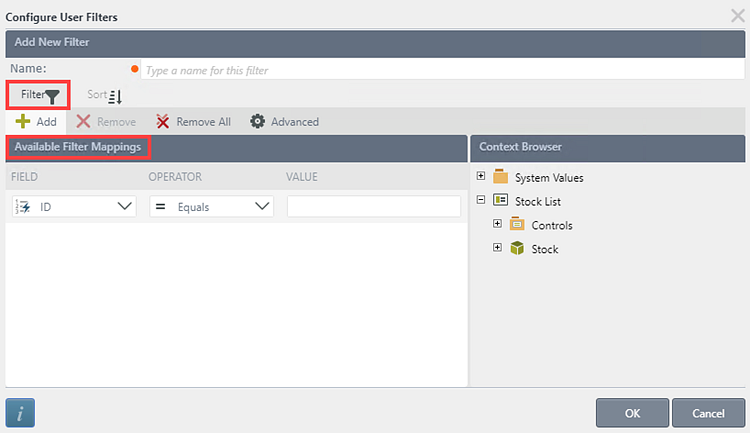Click the Cancel button

coord(707,412)
